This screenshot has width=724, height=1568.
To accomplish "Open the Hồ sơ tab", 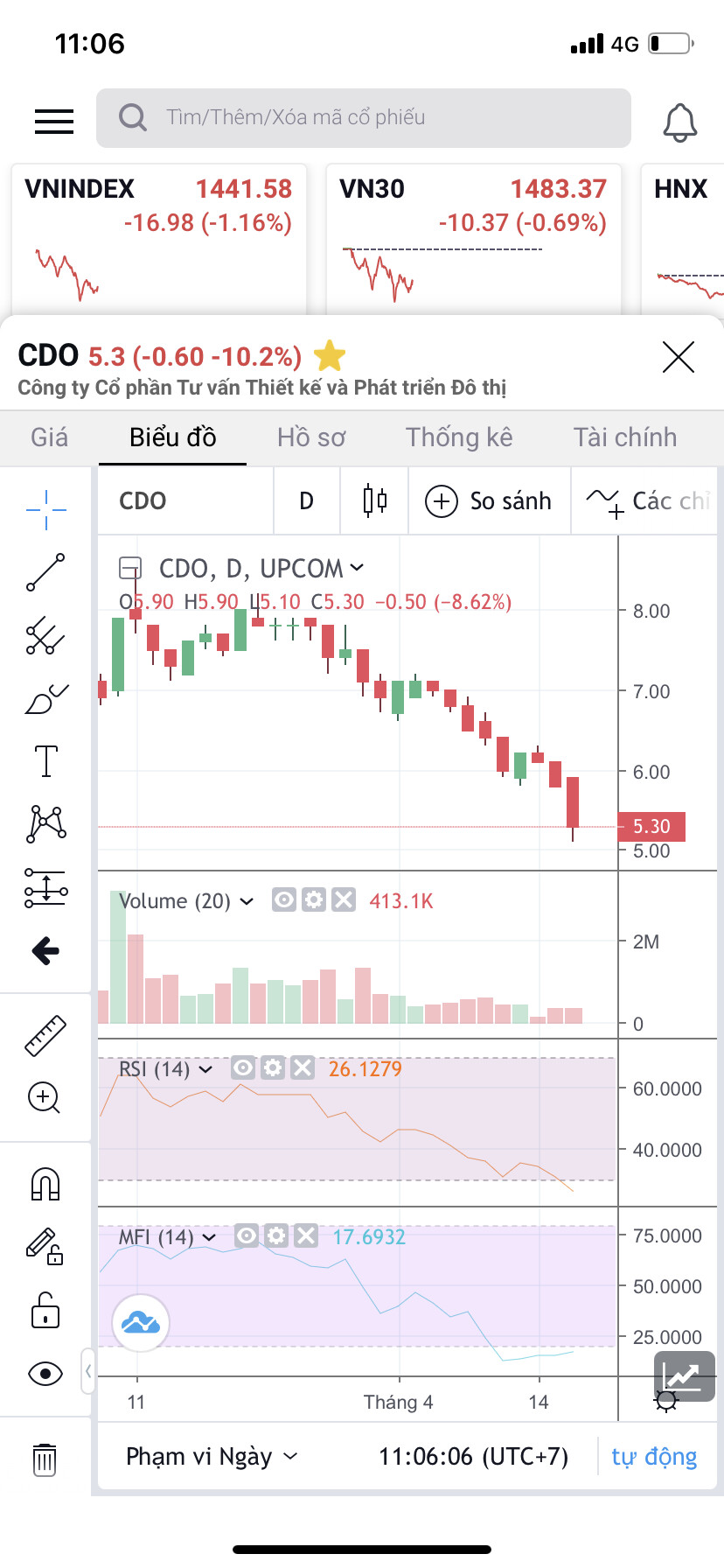I will [311, 437].
